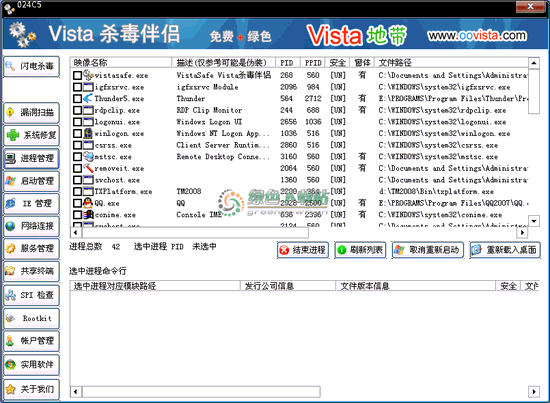Visit the www.oovista.com link
The width and height of the screenshot is (550, 403).
[x=477, y=35]
